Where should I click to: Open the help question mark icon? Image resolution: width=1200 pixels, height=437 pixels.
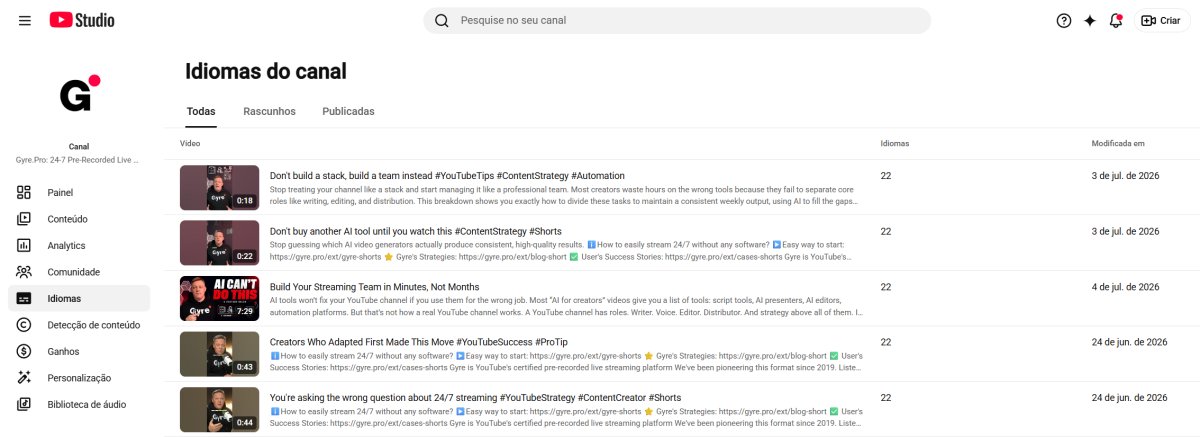coord(1064,20)
